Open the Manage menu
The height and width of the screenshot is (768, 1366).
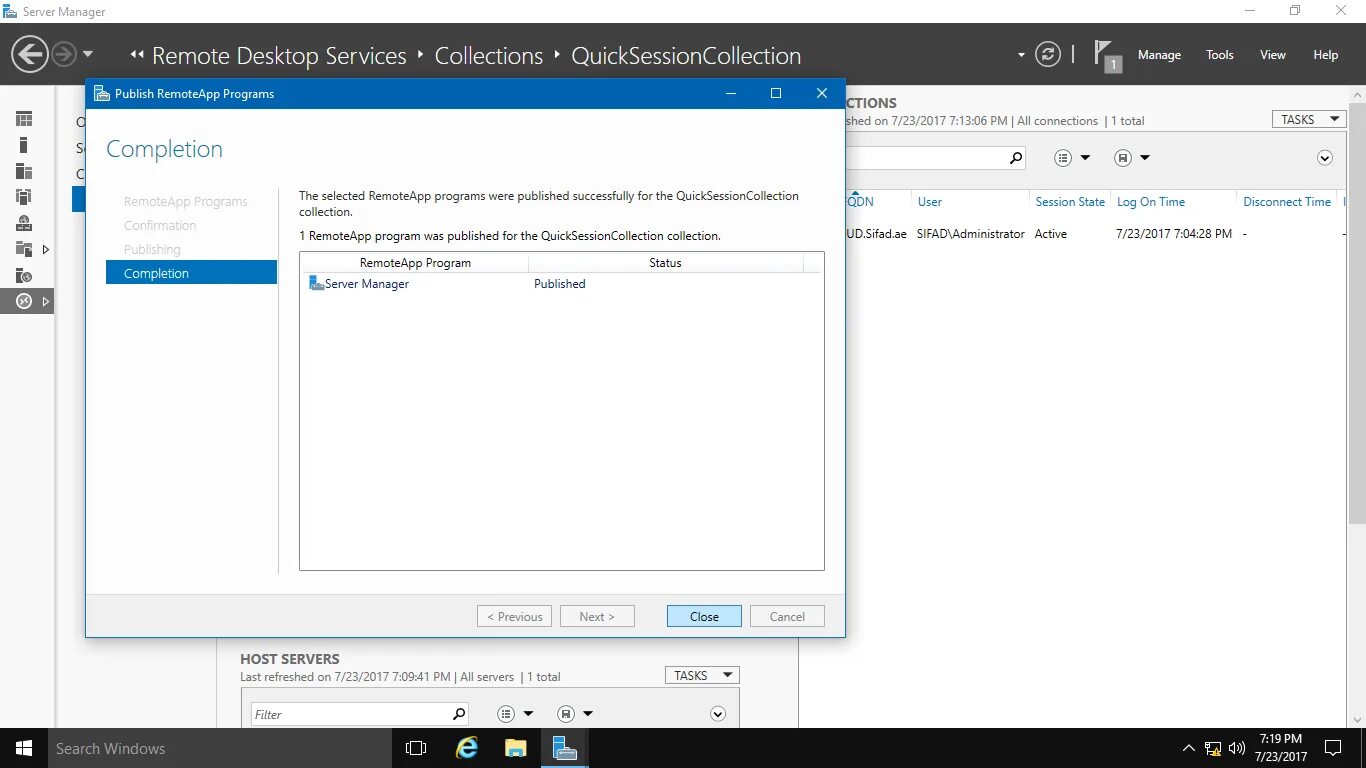pyautogui.click(x=1159, y=55)
